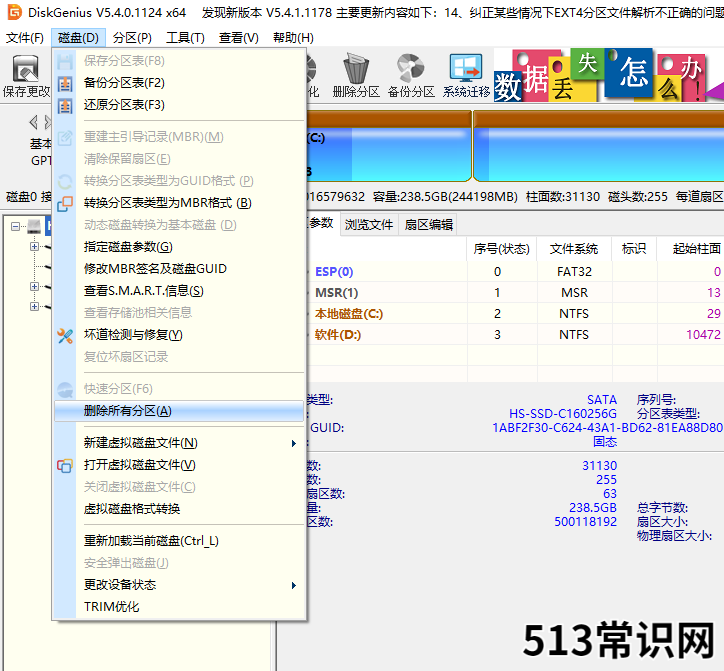724x671 pixels.
Task: Expand the third partition tree node
Action: coord(34,286)
